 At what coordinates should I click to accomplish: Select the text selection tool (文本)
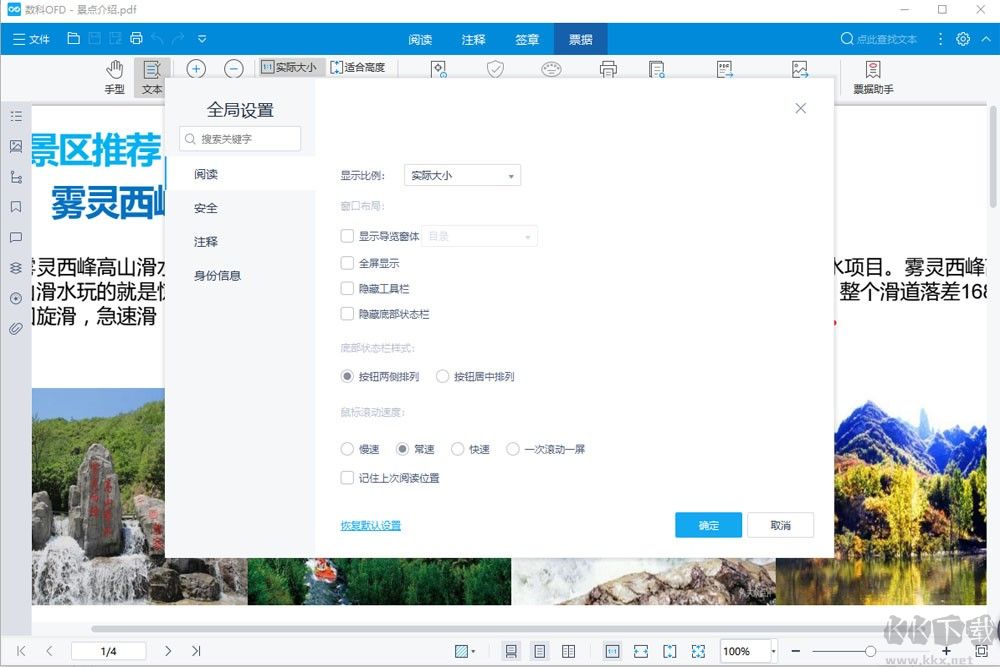tap(151, 75)
